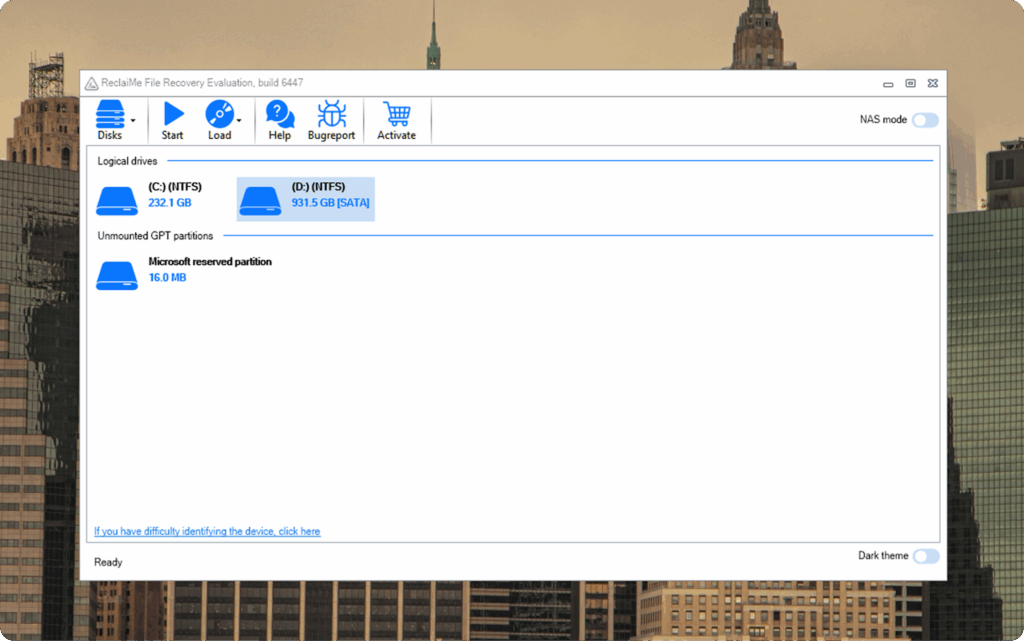1024x641 pixels.
Task: Minimize the ReclaiMe window
Action: click(x=888, y=84)
